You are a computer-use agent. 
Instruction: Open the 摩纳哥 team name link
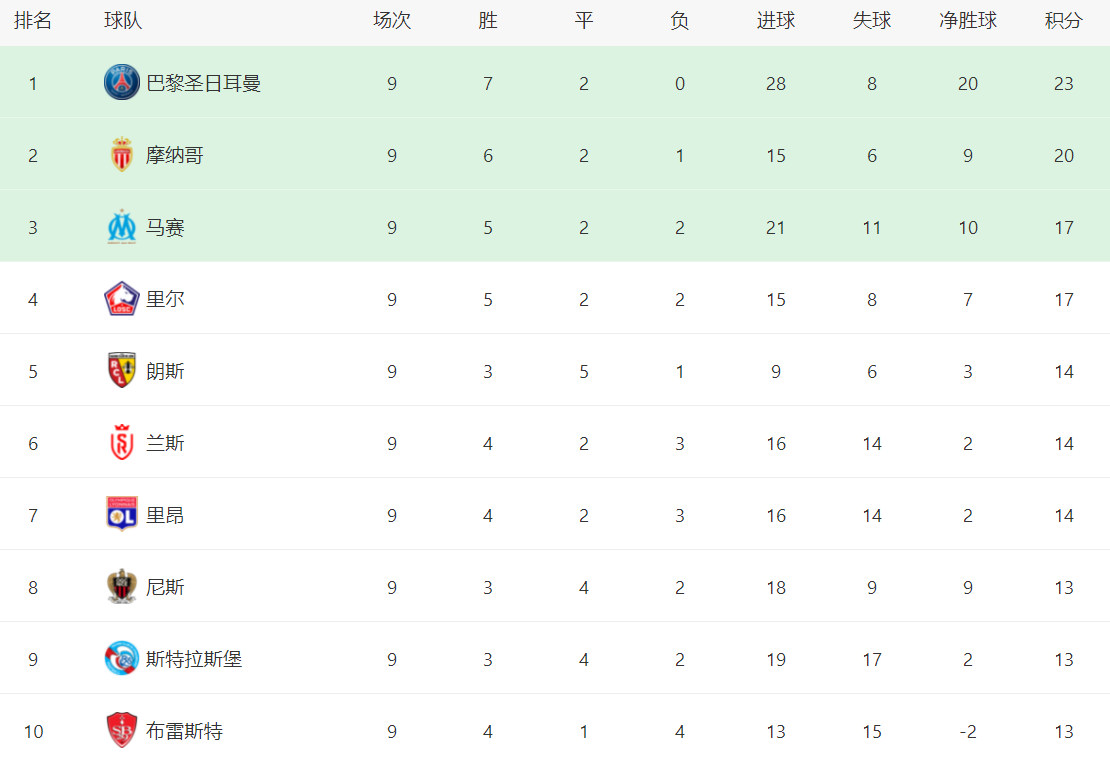tap(175, 155)
